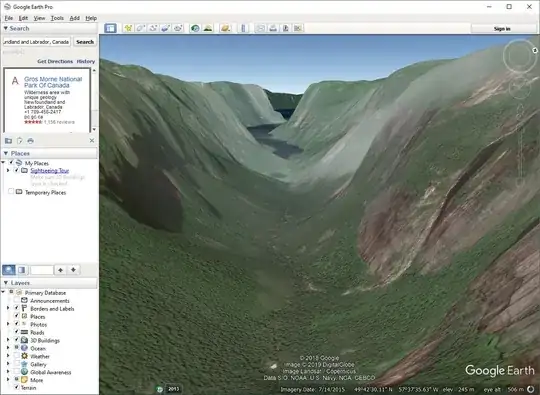
Task: Clear search results with the X icon
Action: pos(92,141)
